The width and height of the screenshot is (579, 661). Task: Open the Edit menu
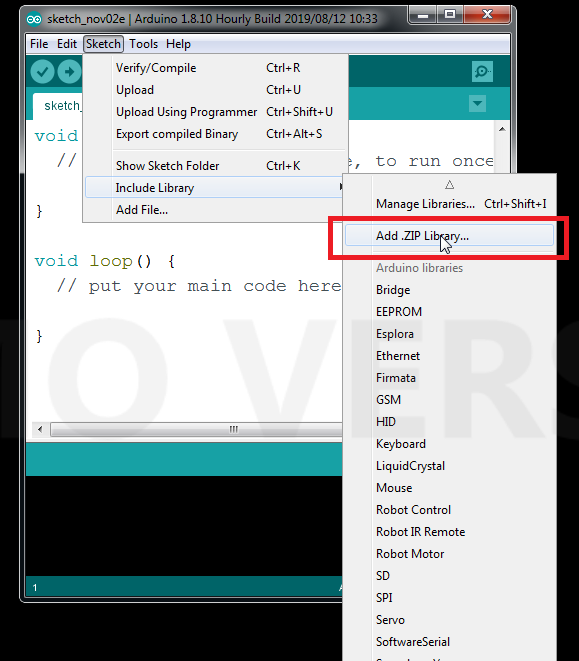click(67, 44)
